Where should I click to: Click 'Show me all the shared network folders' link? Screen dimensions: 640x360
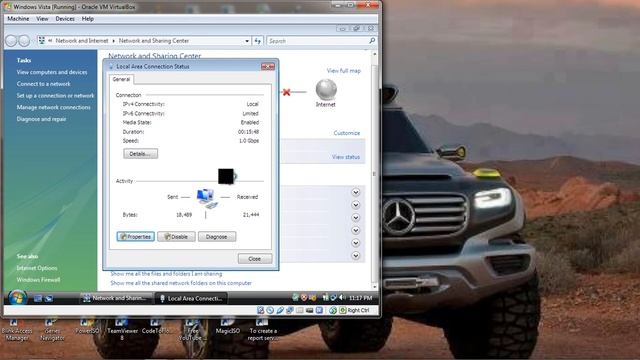(181, 283)
